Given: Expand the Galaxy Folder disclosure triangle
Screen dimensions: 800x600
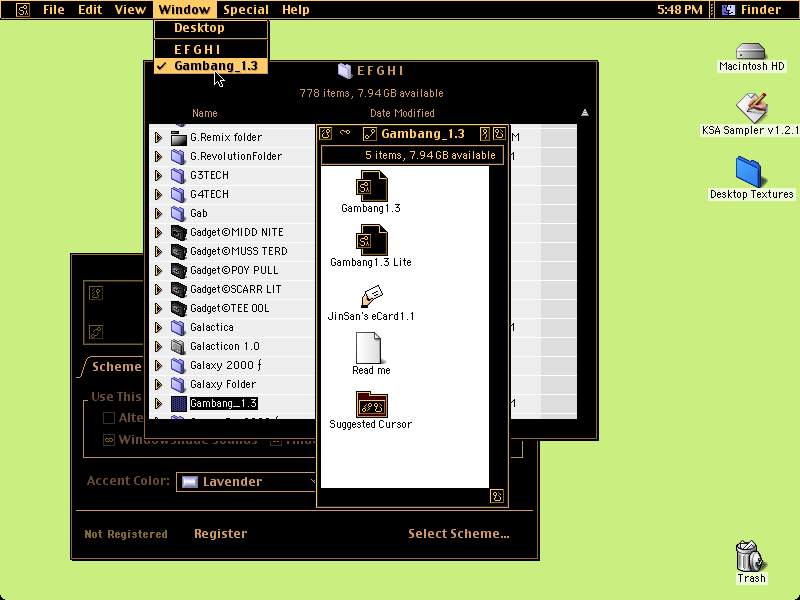Looking at the screenshot, I should tap(159, 384).
